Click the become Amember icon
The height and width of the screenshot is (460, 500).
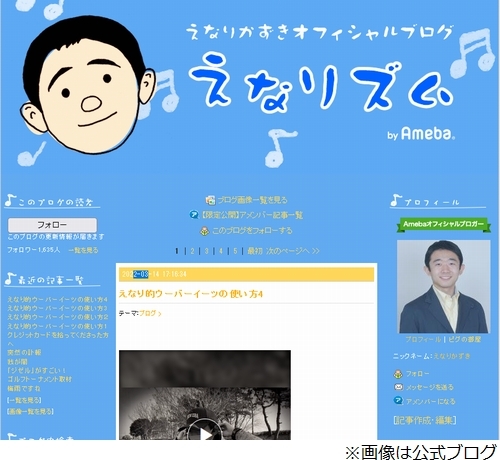pos(398,401)
